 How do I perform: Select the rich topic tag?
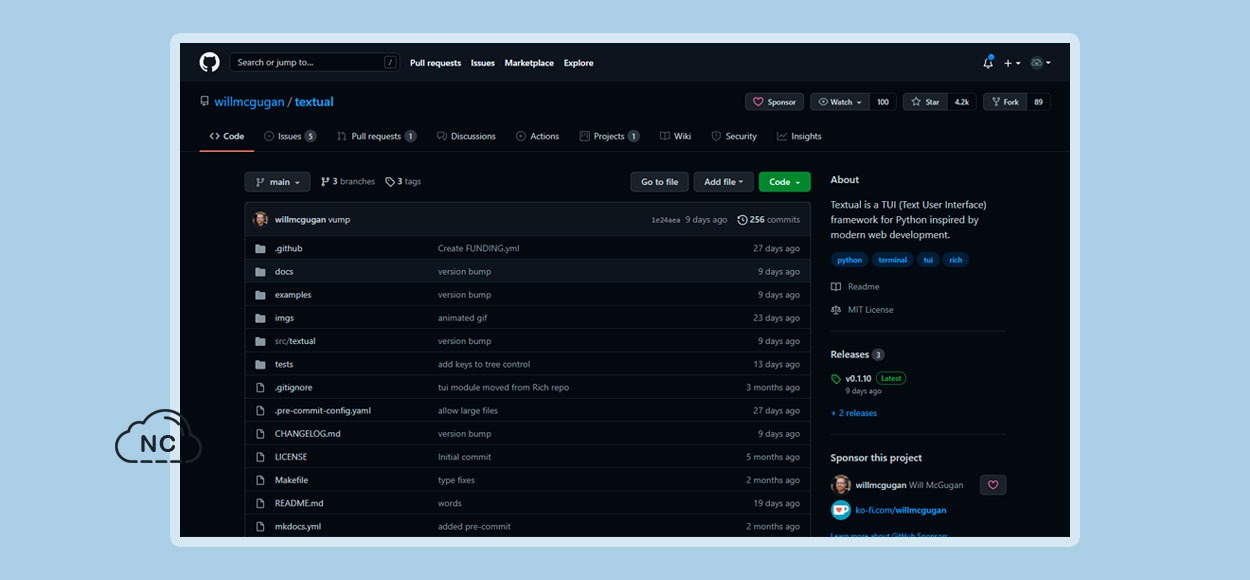pyautogui.click(x=956, y=260)
